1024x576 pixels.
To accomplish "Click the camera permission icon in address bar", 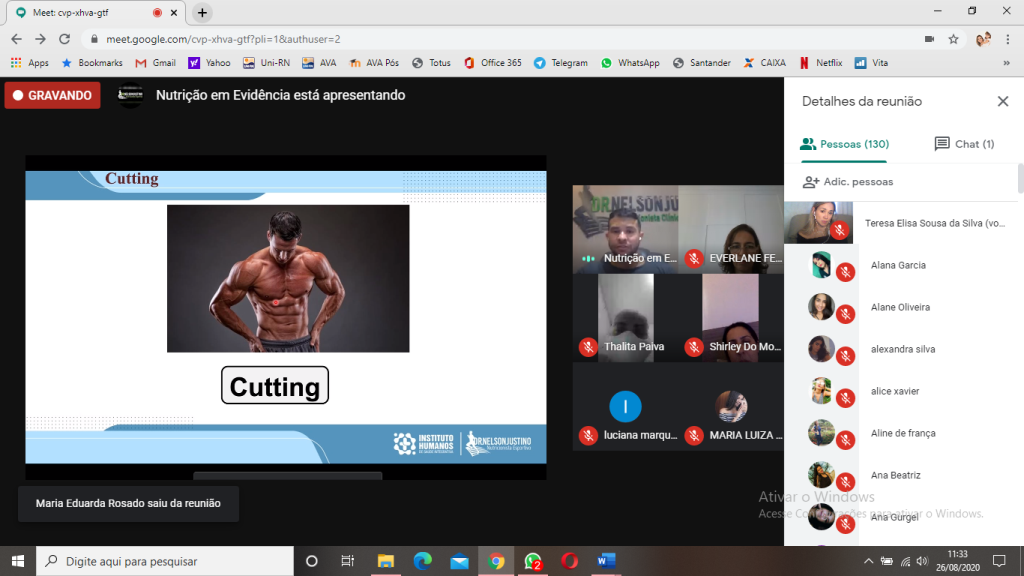I will (x=929, y=39).
